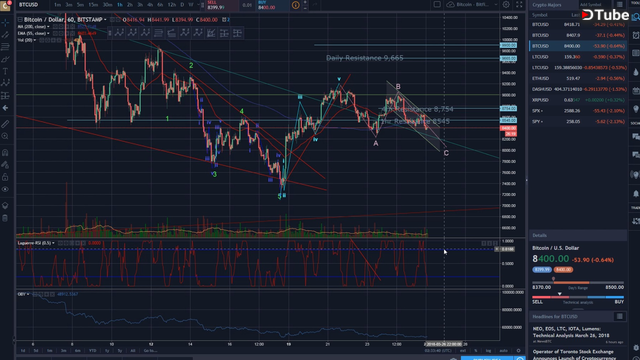
Task: Select the trend line drawing tool
Action: tap(5, 35)
